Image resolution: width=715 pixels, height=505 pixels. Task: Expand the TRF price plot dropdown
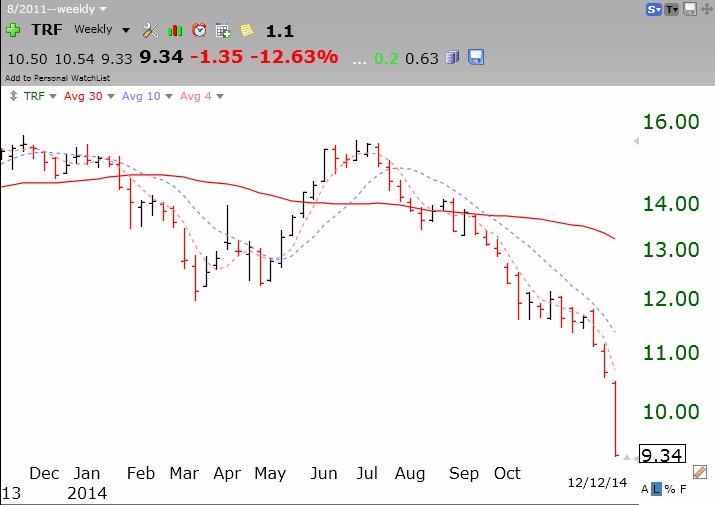(53, 96)
